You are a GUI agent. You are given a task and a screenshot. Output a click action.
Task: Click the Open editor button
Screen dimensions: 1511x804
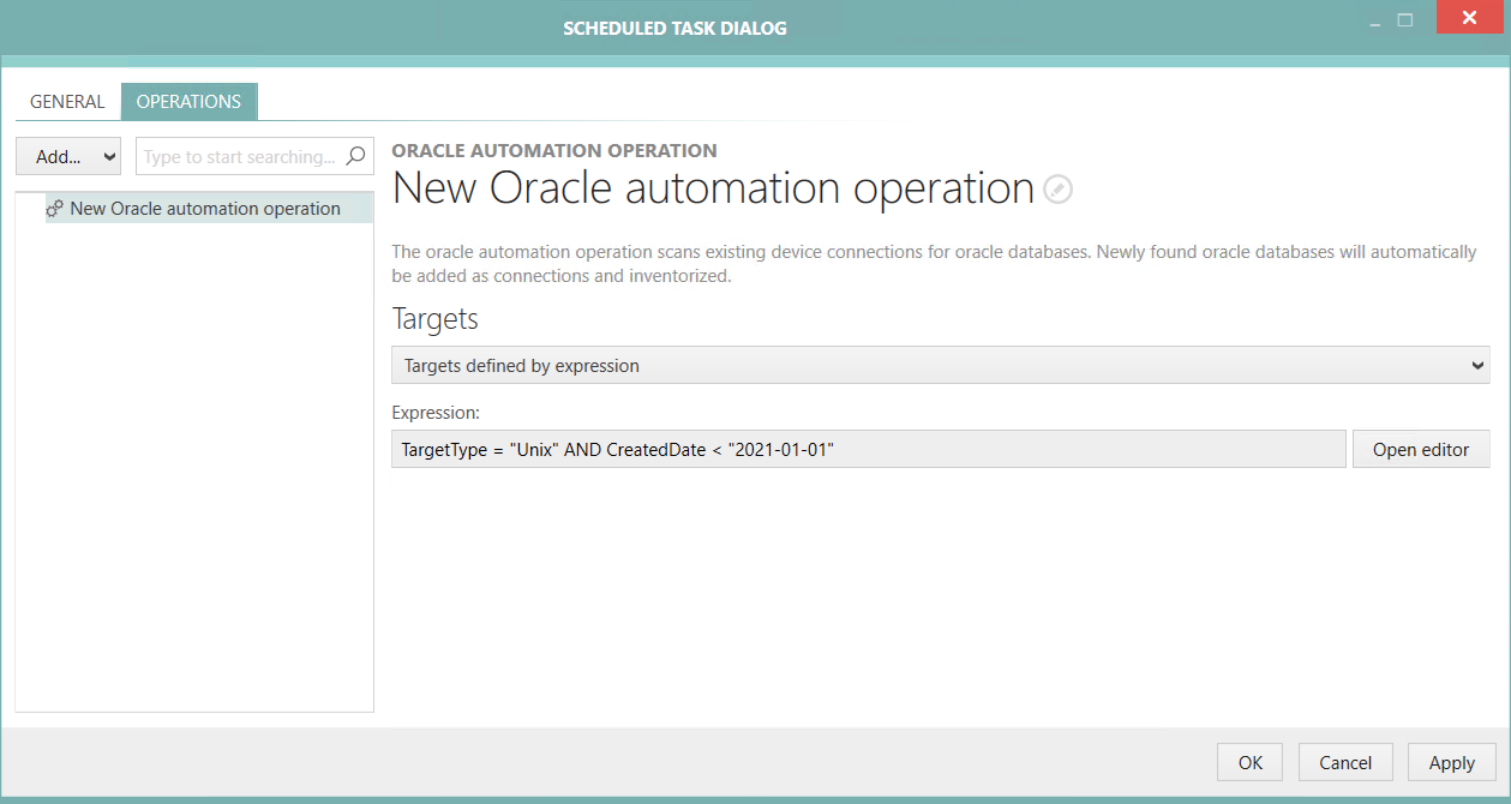click(1421, 449)
